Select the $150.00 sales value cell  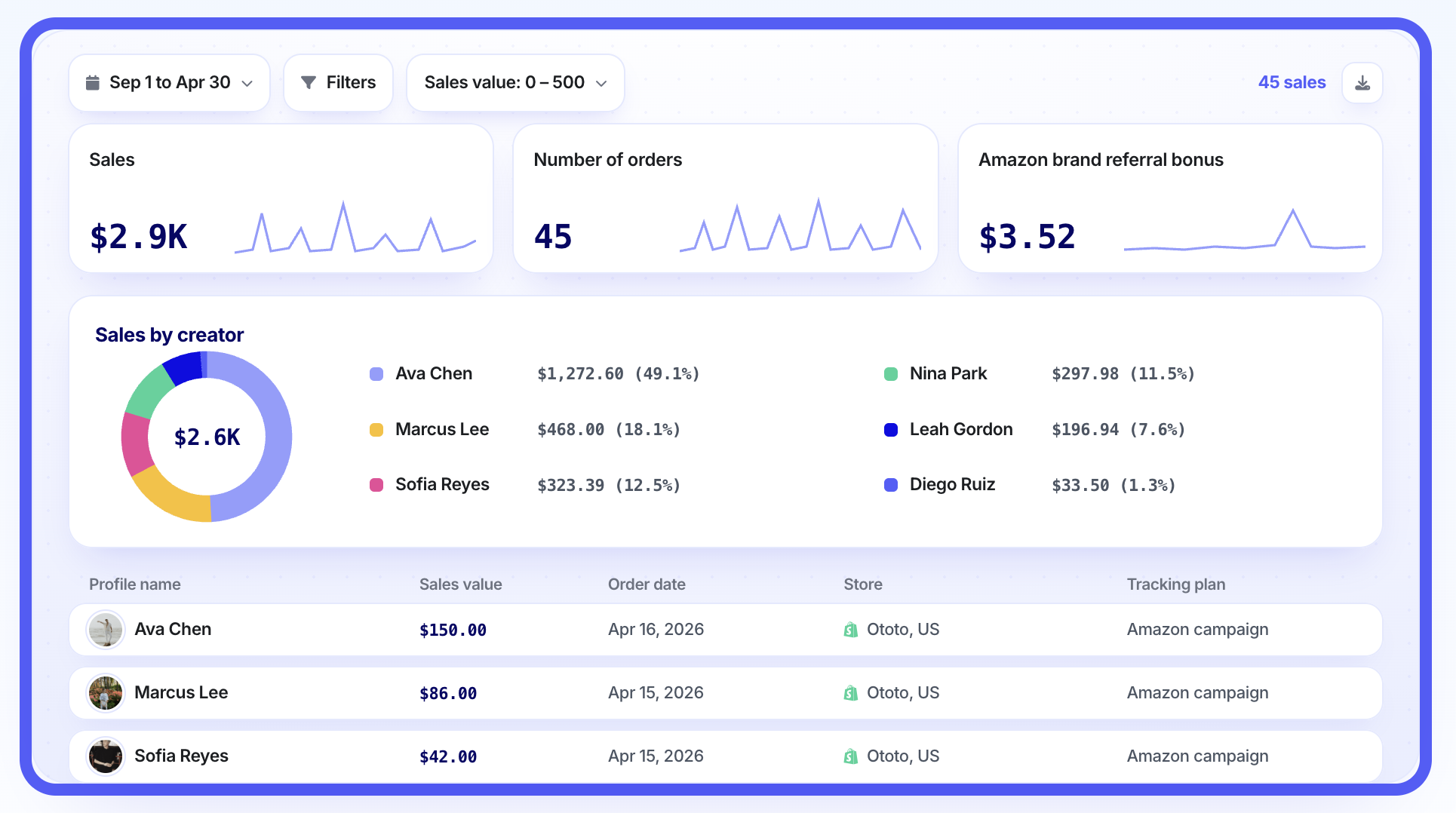(x=453, y=630)
